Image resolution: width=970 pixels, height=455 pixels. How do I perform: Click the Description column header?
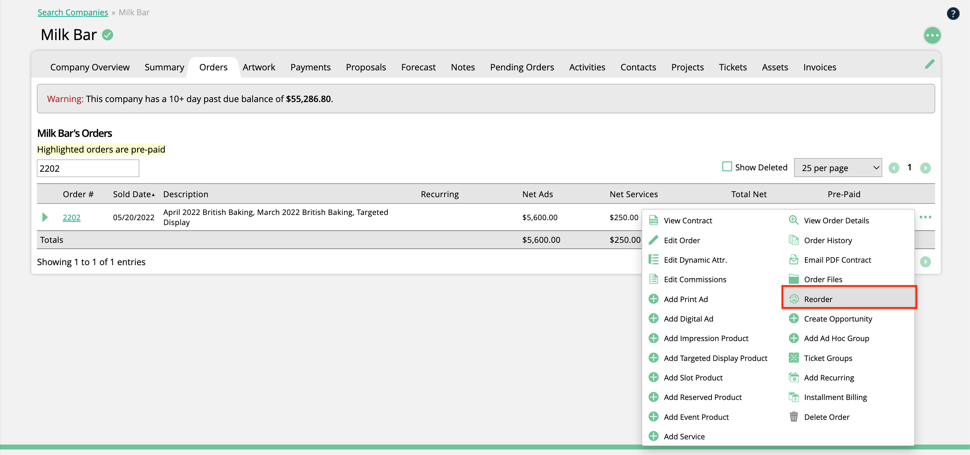click(186, 194)
